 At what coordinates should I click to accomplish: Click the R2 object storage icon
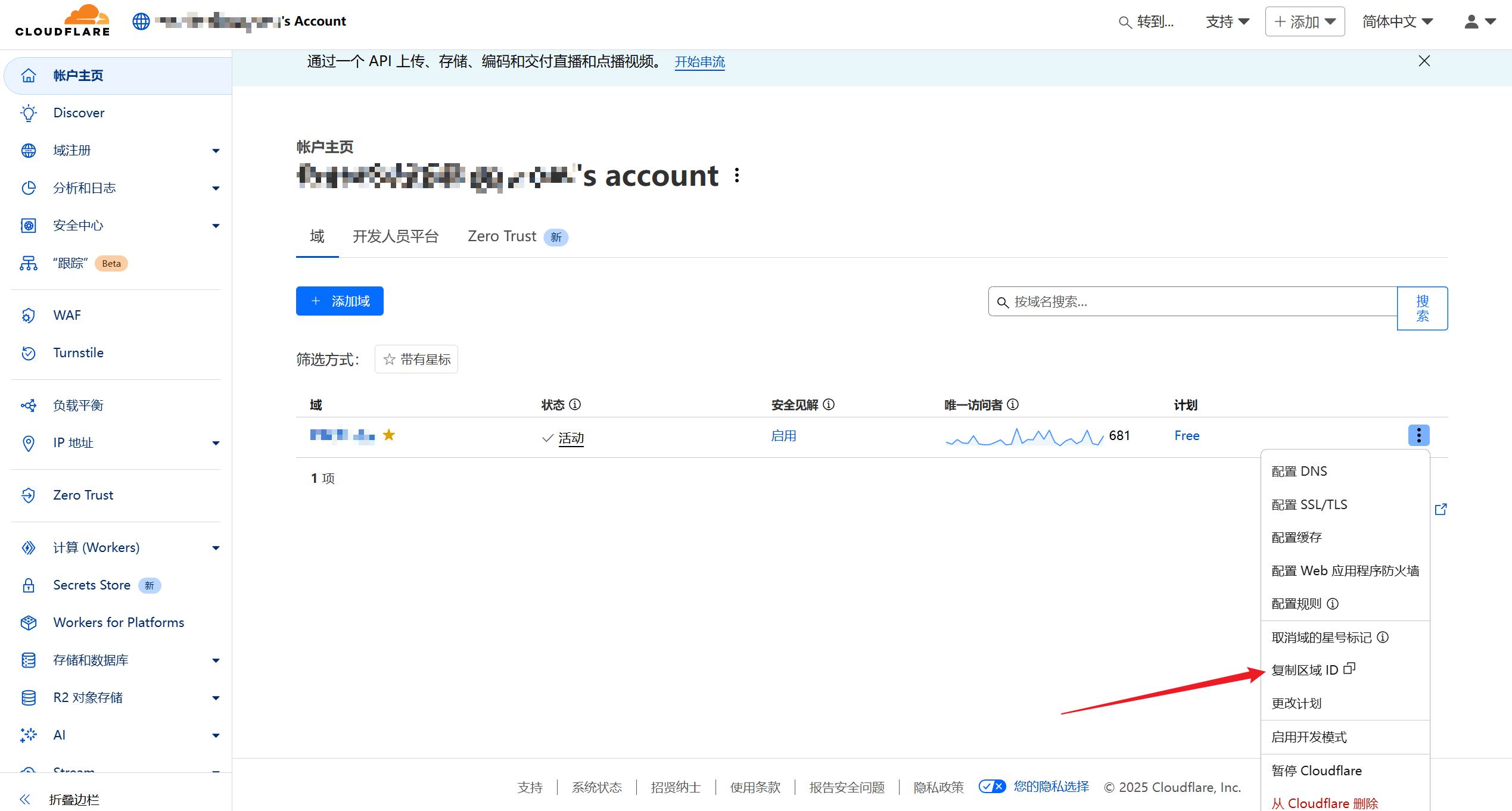pyautogui.click(x=29, y=698)
